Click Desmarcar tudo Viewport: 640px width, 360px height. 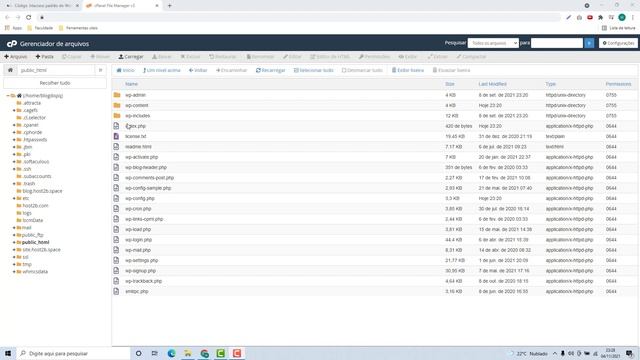(x=362, y=70)
